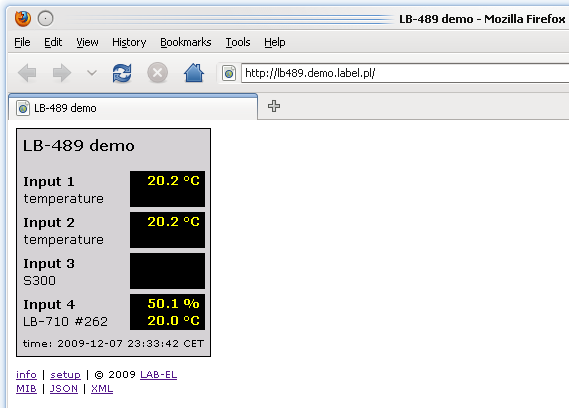Click the site identity icon beside the URL
Image resolution: width=569 pixels, height=408 pixels.
pos(229,73)
